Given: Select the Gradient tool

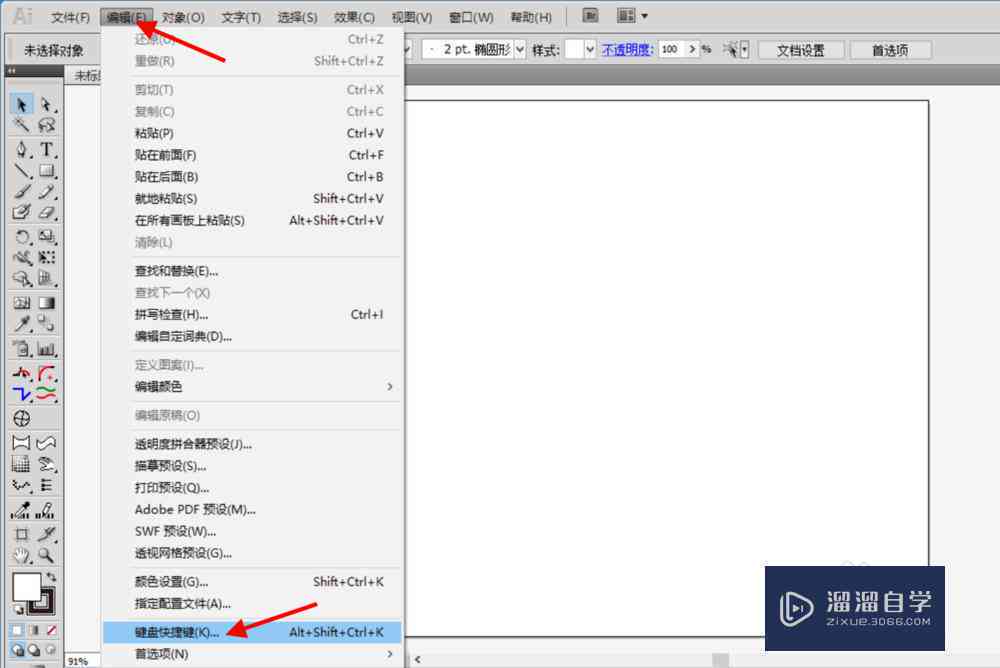Looking at the screenshot, I should pyautogui.click(x=47, y=303).
